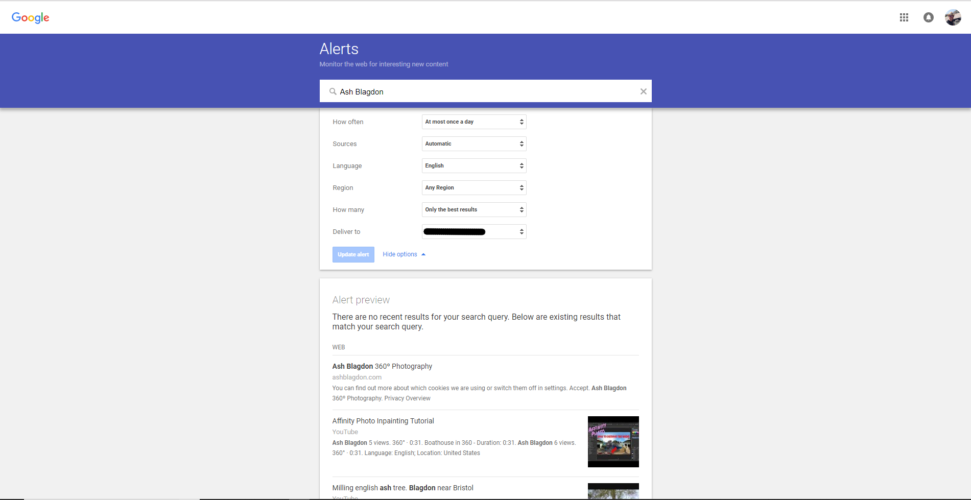Click the ashblagdon.com source text

click(357, 377)
